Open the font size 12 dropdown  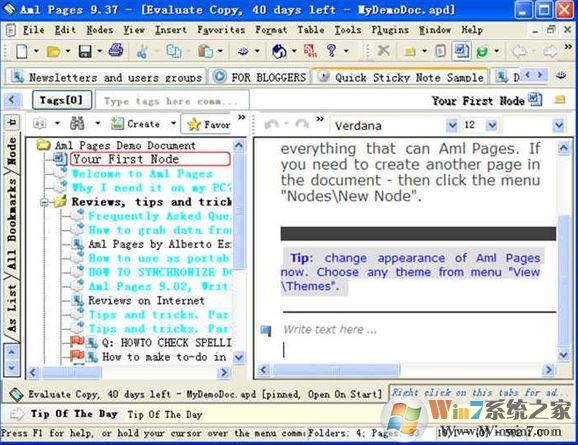[x=491, y=125]
